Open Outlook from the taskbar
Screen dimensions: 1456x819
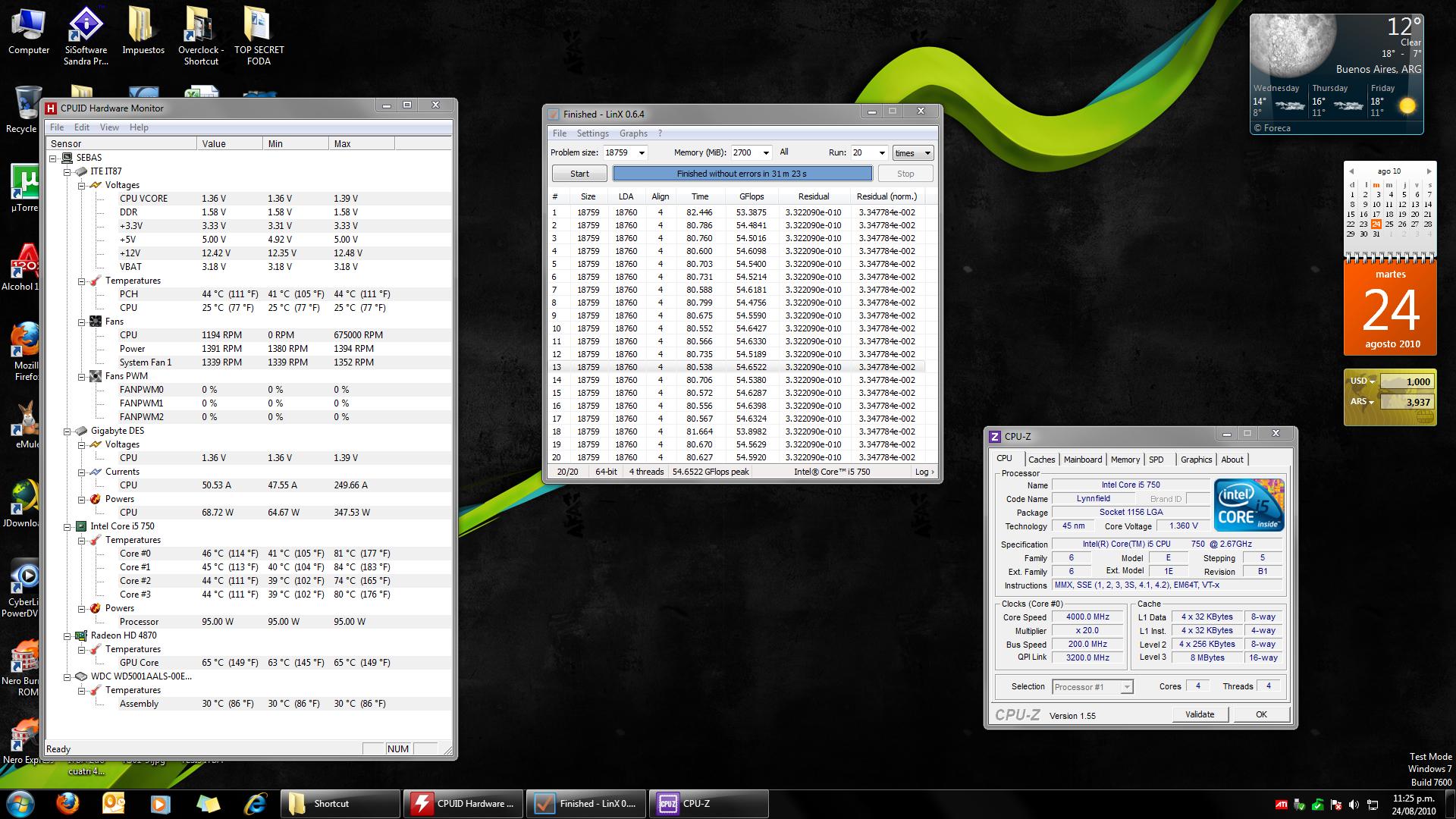point(114,803)
